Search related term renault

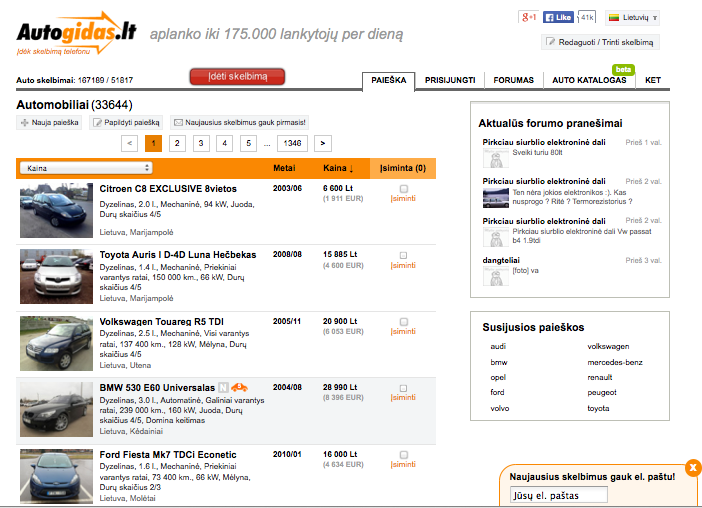tap(599, 377)
